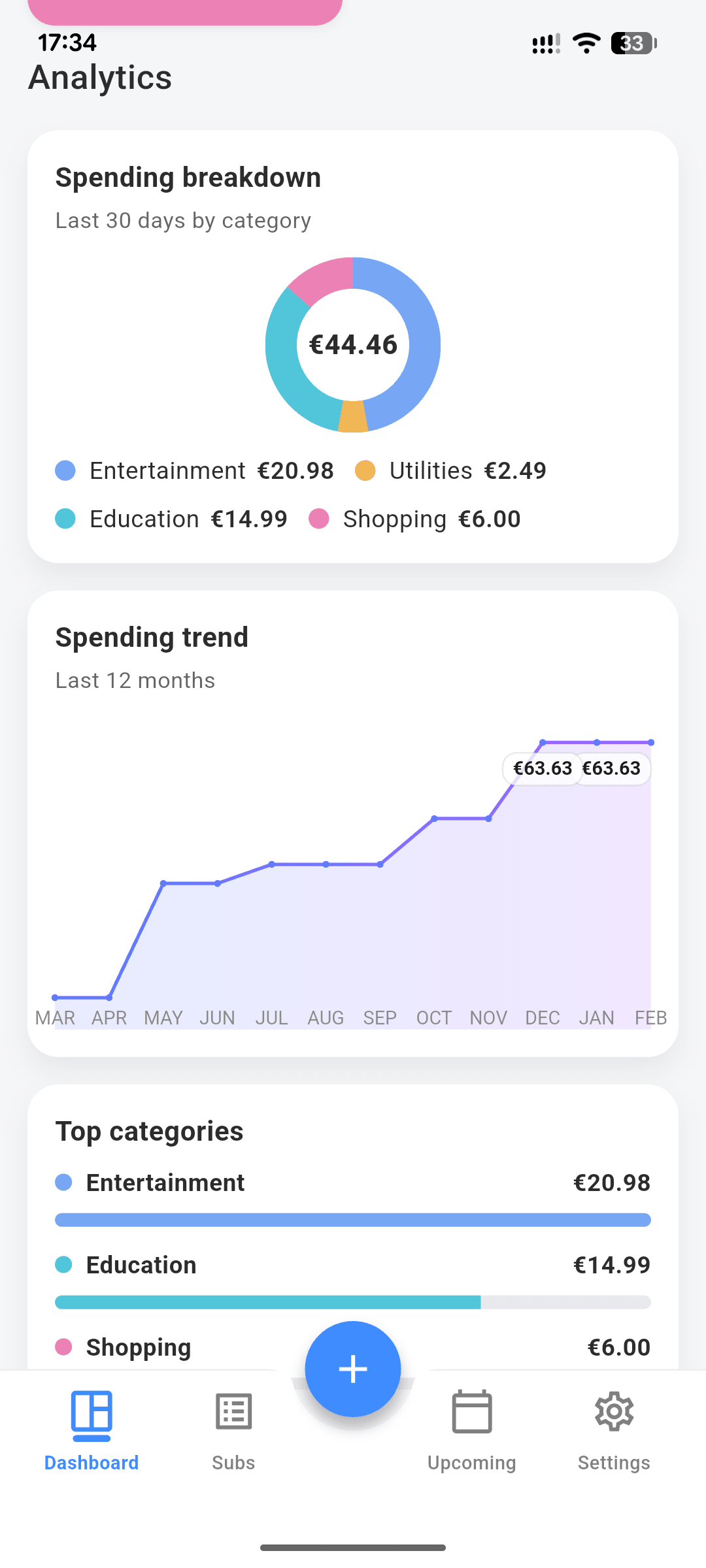Tap the blue plus add button

pyautogui.click(x=353, y=1369)
